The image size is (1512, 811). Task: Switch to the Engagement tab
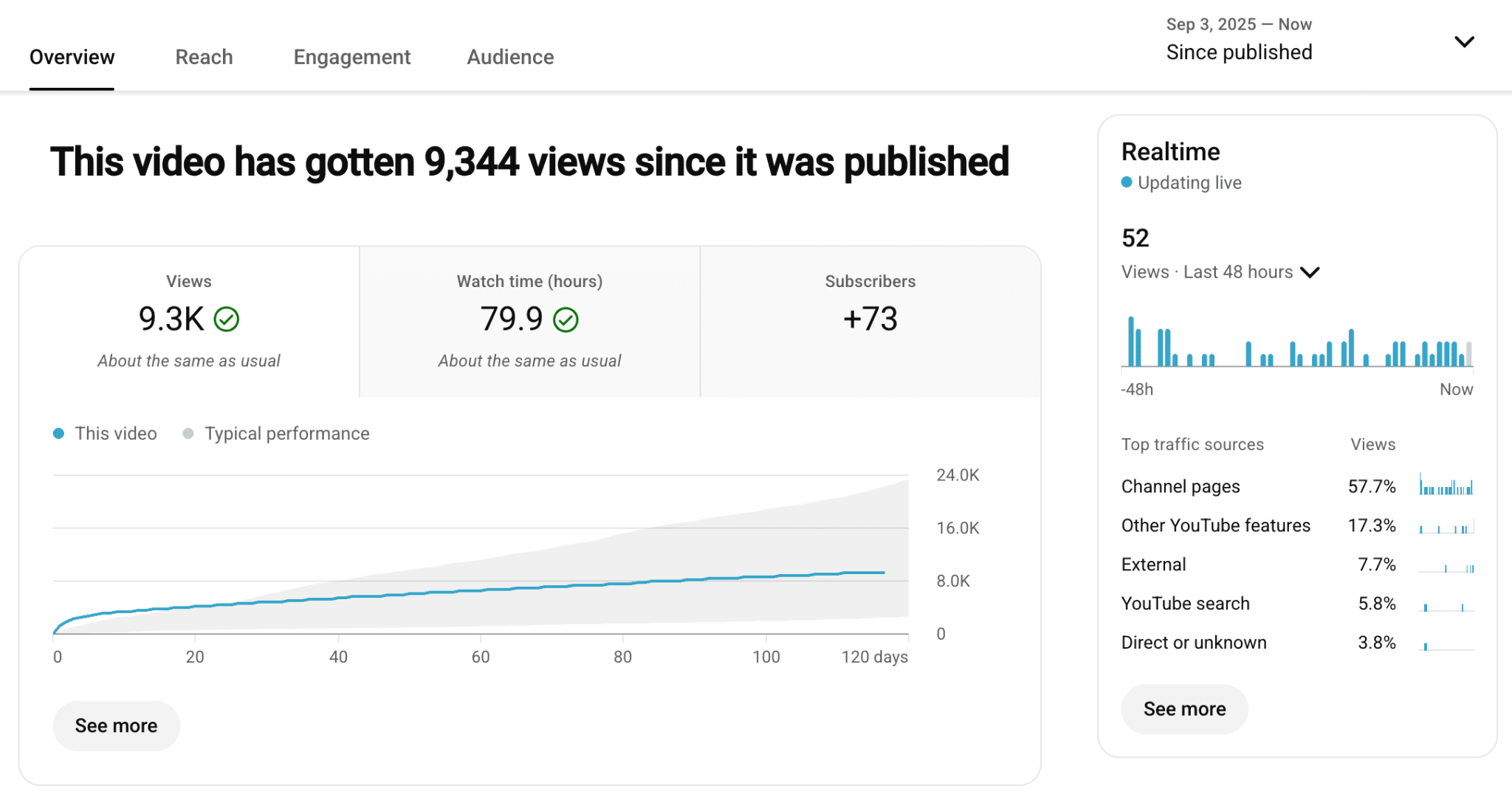pos(351,57)
